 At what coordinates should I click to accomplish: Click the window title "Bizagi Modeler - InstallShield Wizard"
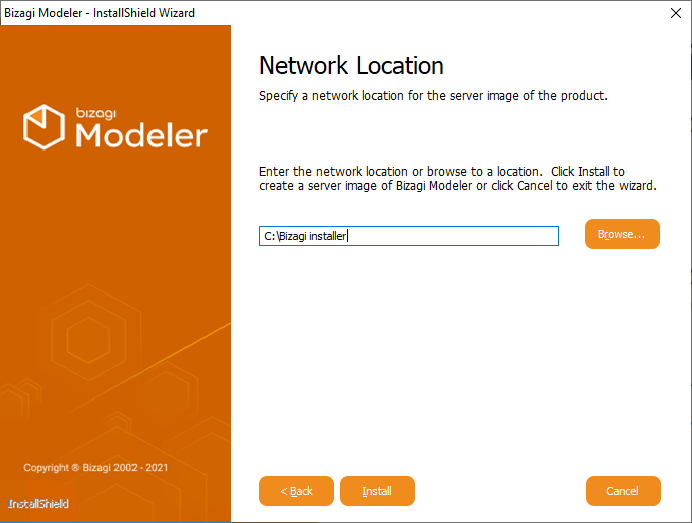tap(99, 13)
